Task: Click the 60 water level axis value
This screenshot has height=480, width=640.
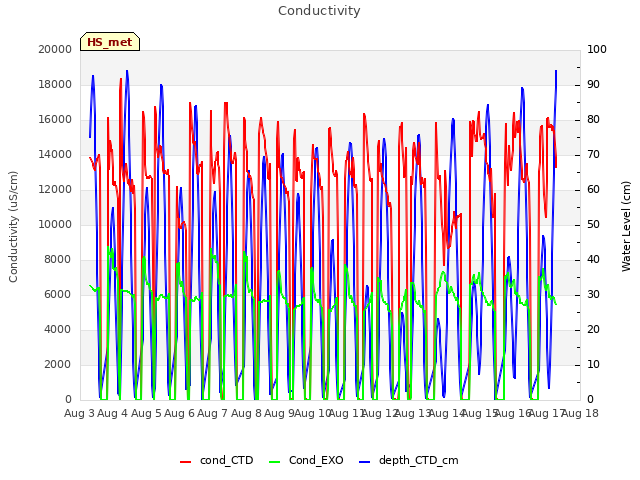Action: tap(593, 189)
